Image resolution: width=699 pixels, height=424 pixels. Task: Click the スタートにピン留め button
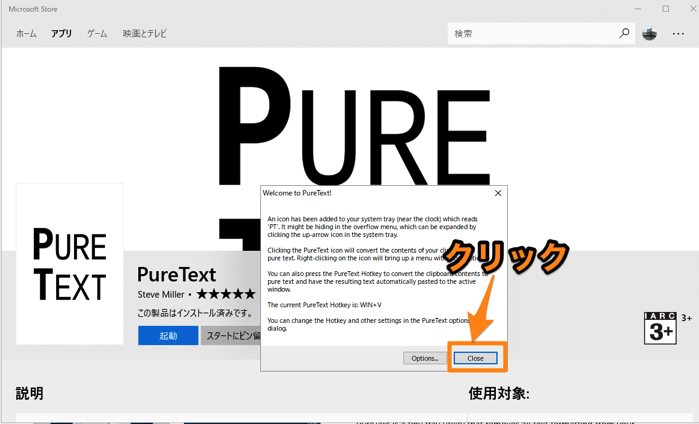click(x=231, y=335)
